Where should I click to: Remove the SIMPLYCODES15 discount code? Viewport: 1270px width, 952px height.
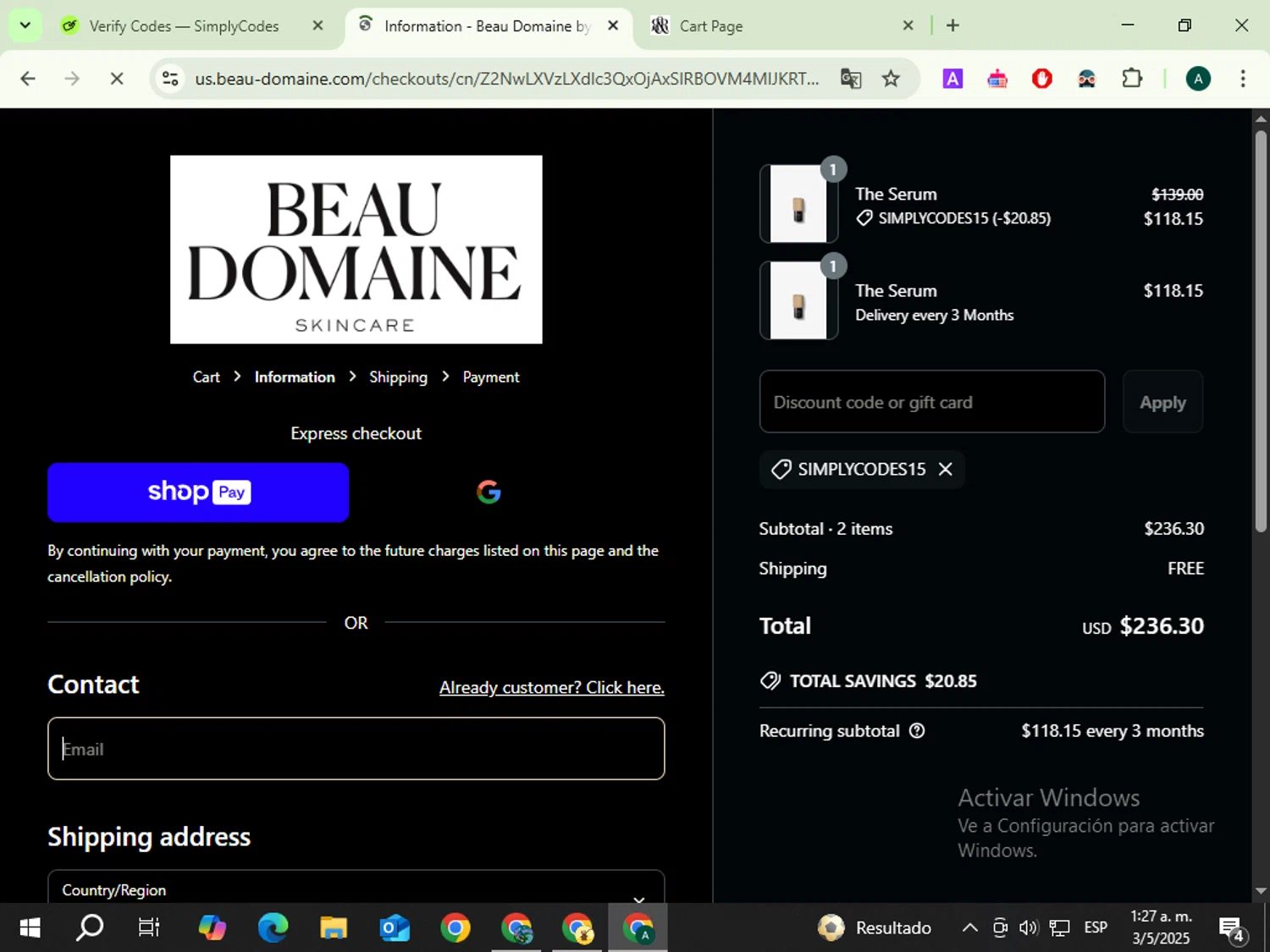(x=946, y=469)
